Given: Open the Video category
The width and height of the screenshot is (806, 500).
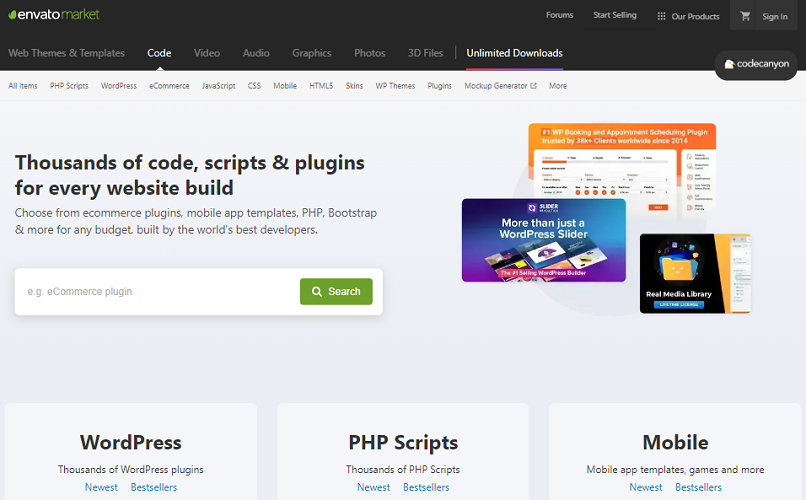Looking at the screenshot, I should [x=207, y=53].
